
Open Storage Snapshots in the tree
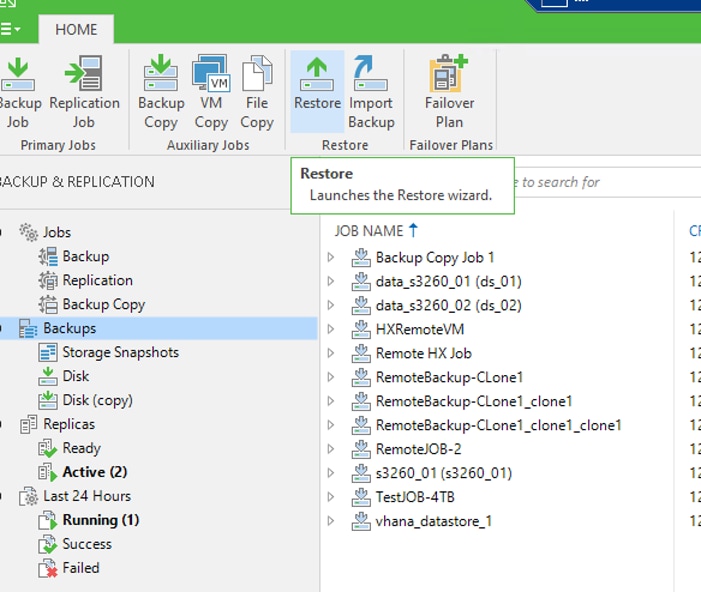pos(120,352)
